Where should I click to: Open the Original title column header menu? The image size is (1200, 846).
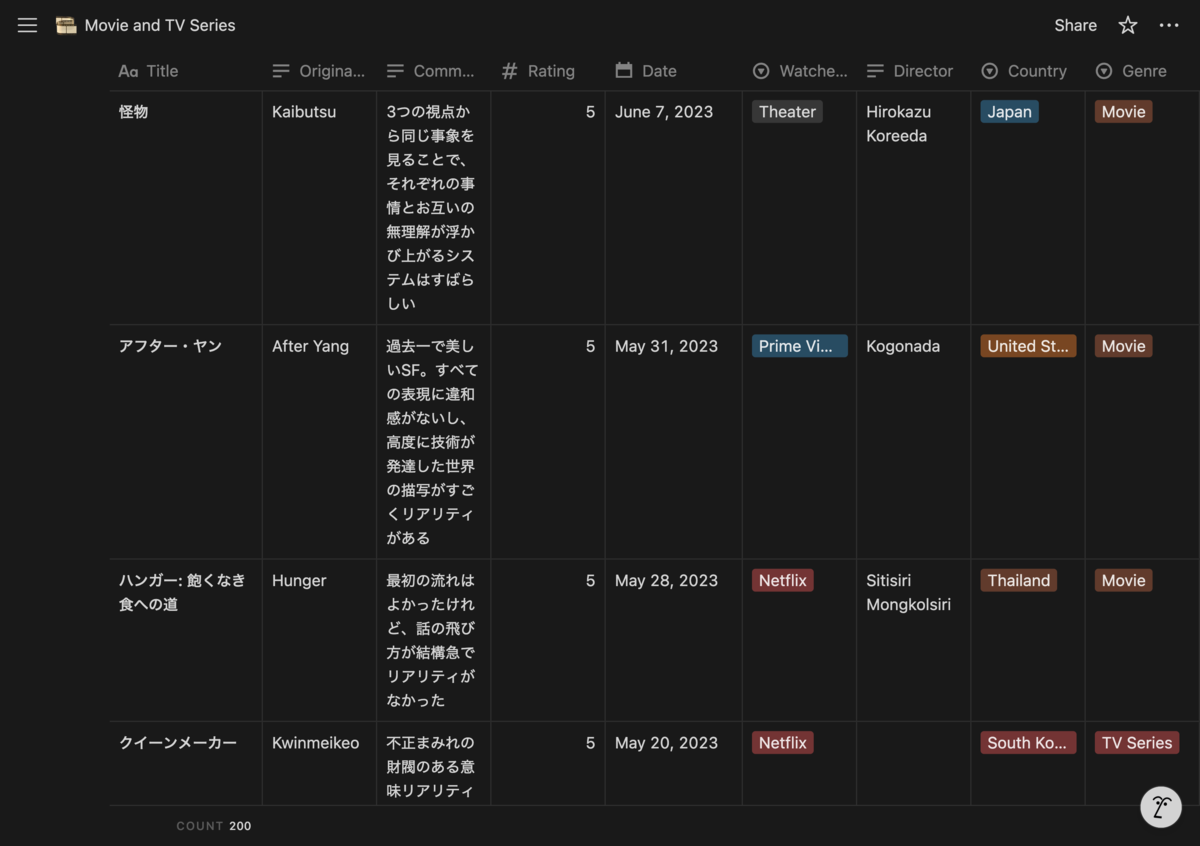point(319,71)
